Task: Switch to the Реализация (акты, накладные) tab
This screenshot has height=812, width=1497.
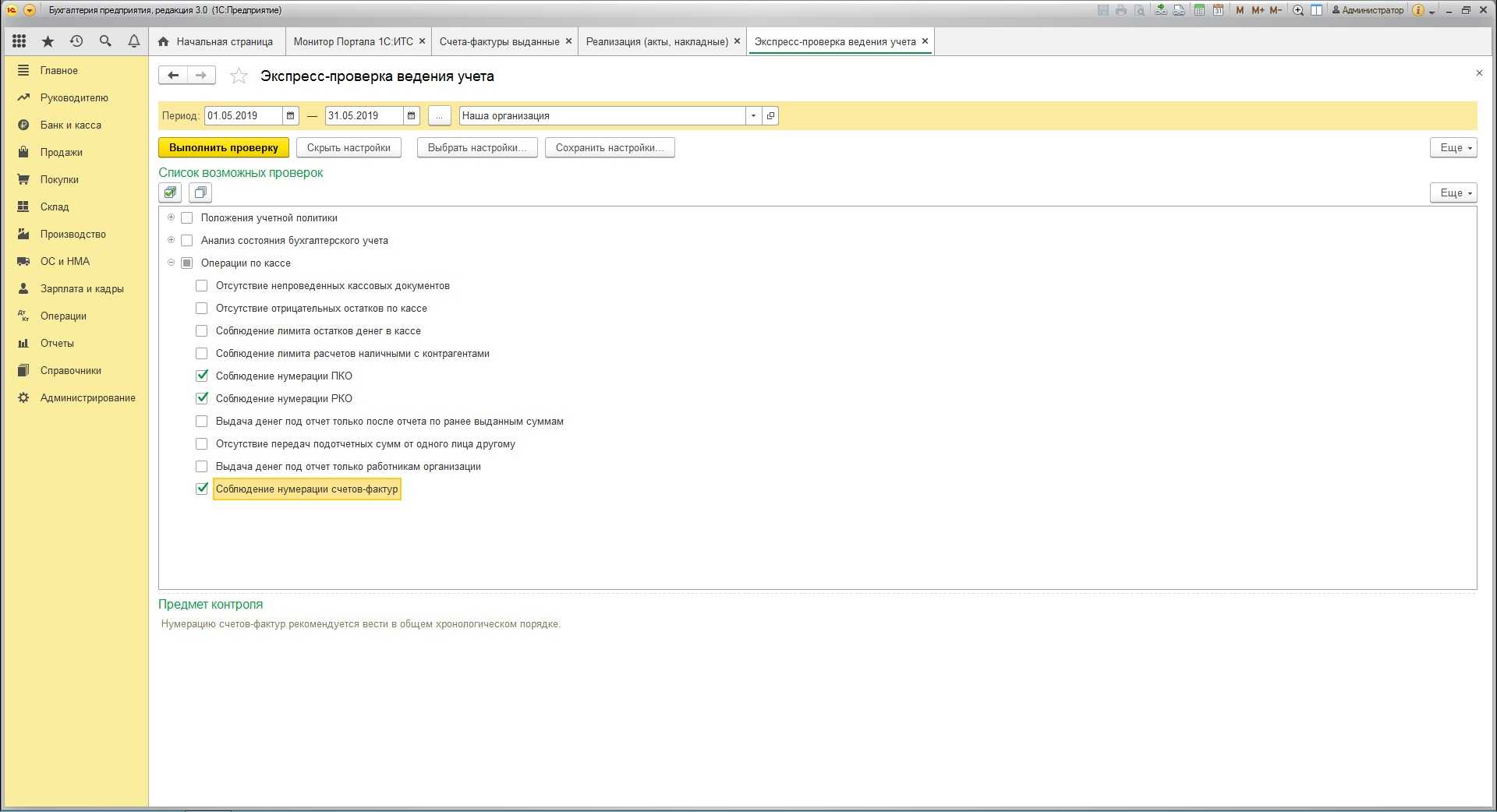Action: 657,41
